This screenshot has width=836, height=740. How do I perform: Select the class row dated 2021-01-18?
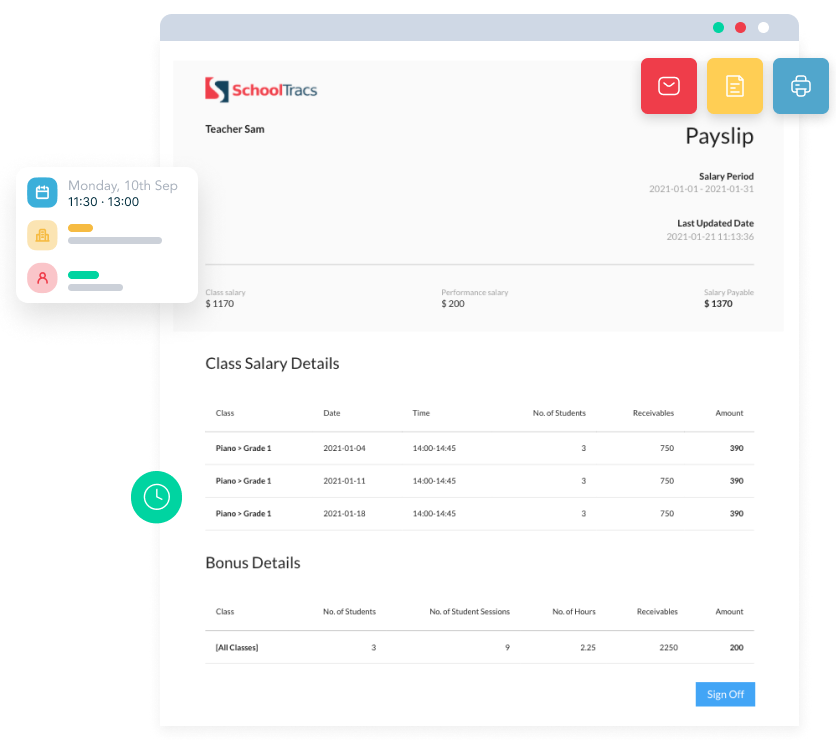coord(479,513)
